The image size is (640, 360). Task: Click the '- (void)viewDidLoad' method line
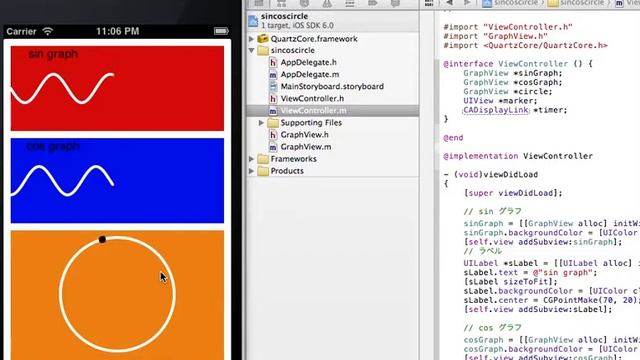[x=491, y=175]
